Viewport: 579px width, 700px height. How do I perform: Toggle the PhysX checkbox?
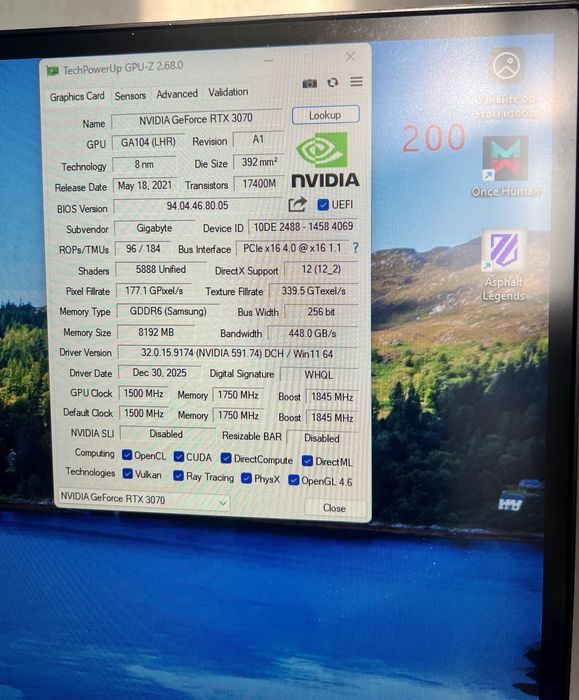pos(246,478)
